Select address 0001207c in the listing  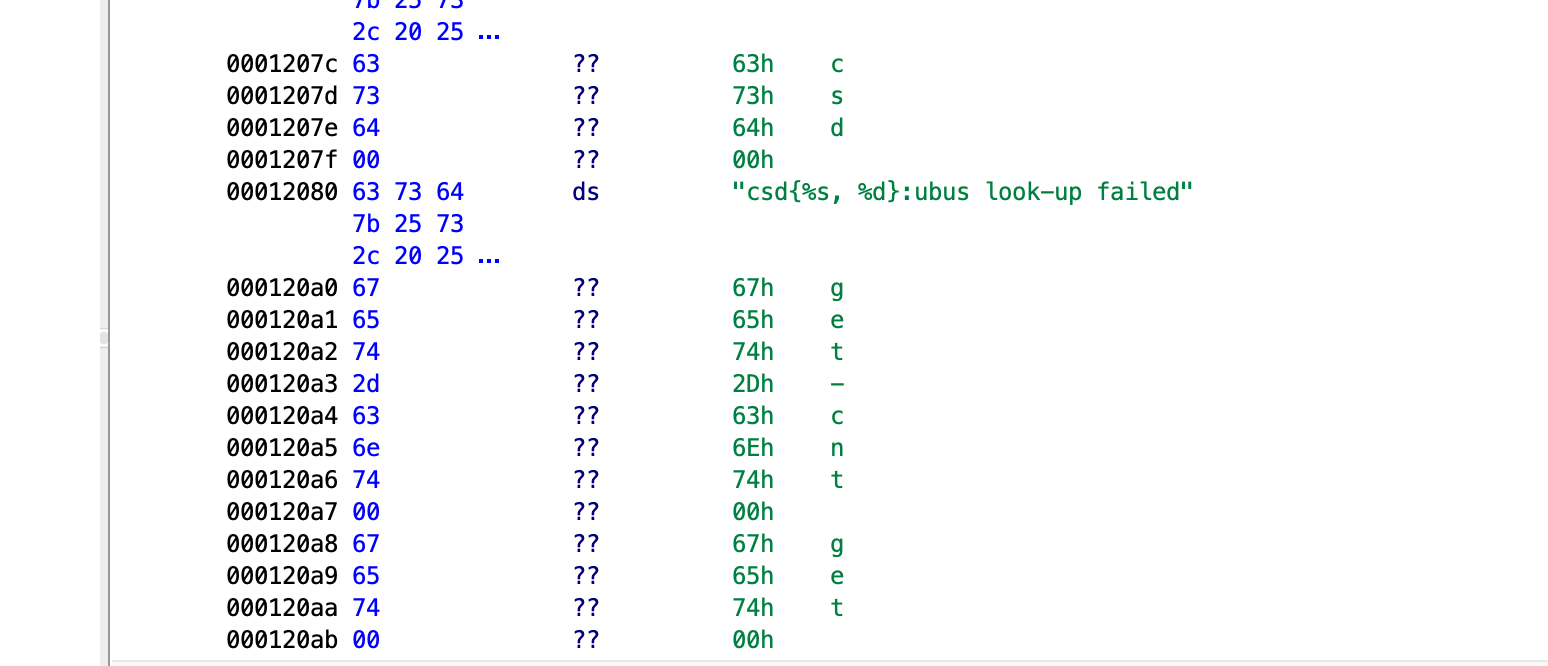[x=282, y=64]
